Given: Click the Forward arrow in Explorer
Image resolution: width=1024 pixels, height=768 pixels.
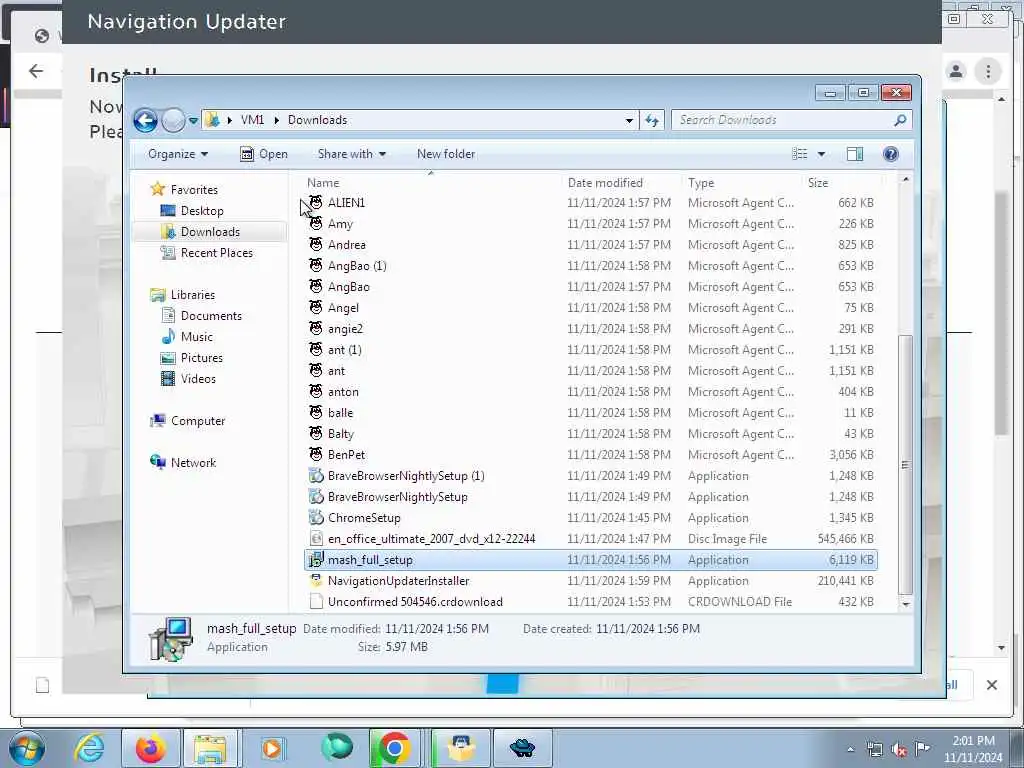Looking at the screenshot, I should (x=173, y=121).
